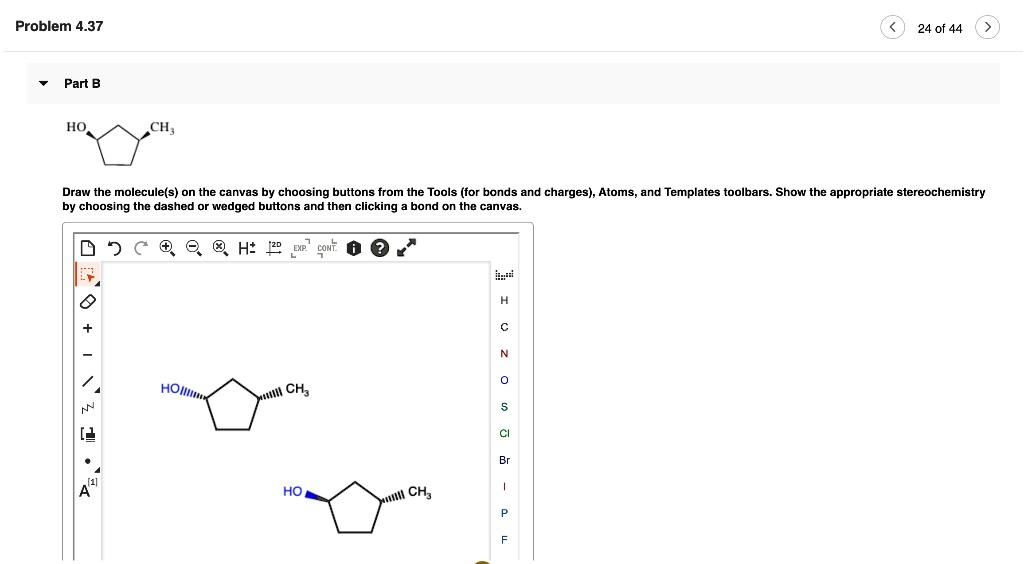
Task: Pick the carbon atom C
Action: pyautogui.click(x=504, y=327)
